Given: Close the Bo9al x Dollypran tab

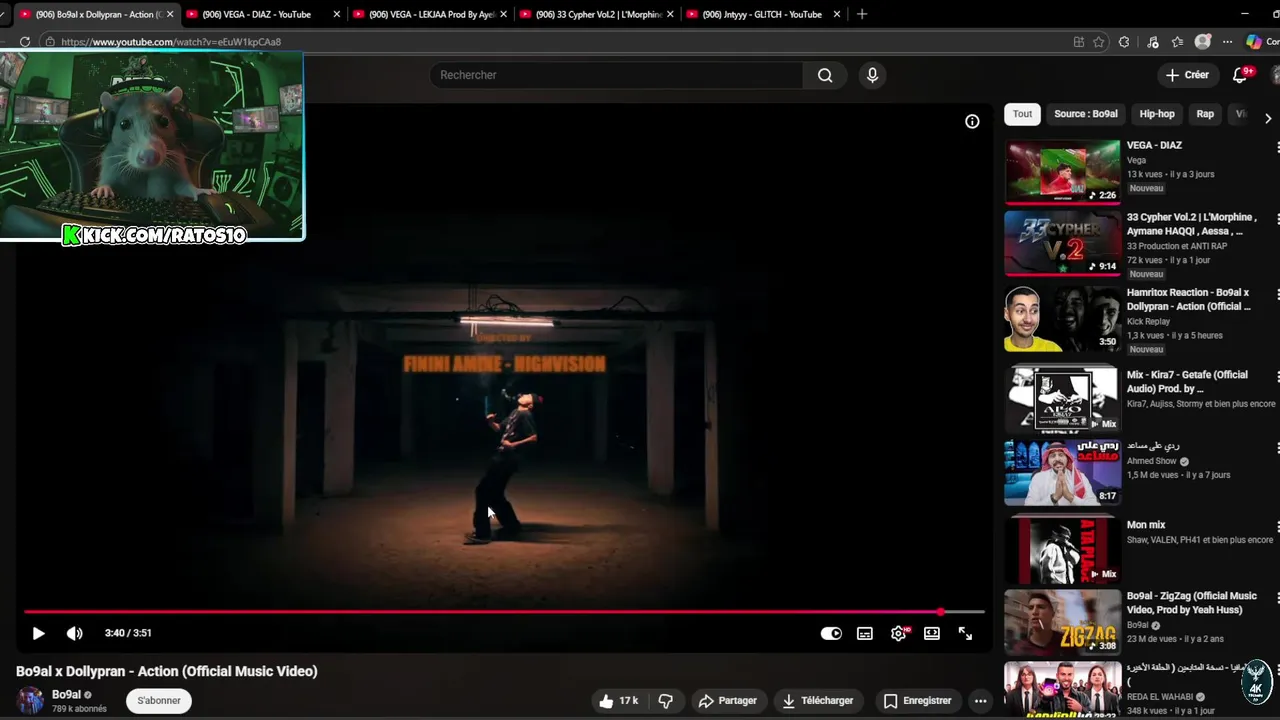Looking at the screenshot, I should click(x=170, y=15).
